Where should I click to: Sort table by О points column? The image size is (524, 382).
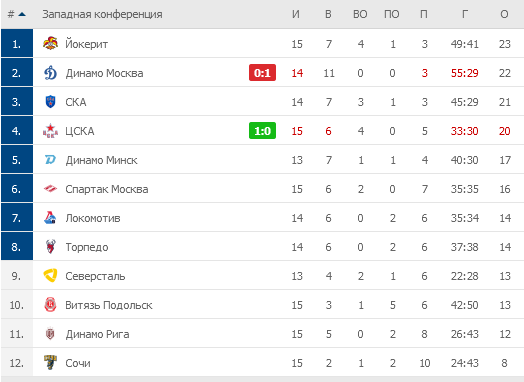point(504,14)
